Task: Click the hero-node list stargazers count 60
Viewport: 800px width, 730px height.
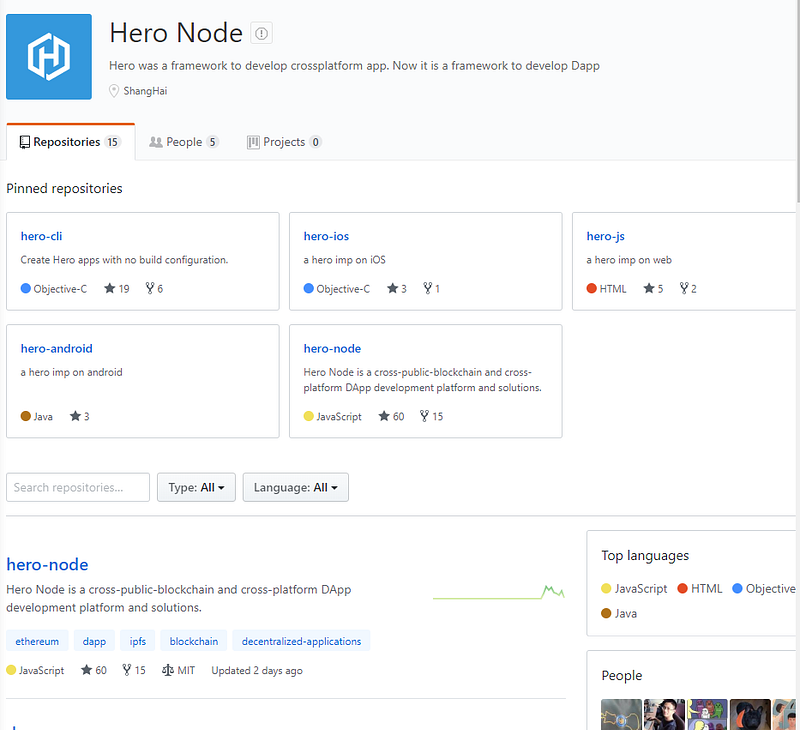Action: (x=94, y=670)
